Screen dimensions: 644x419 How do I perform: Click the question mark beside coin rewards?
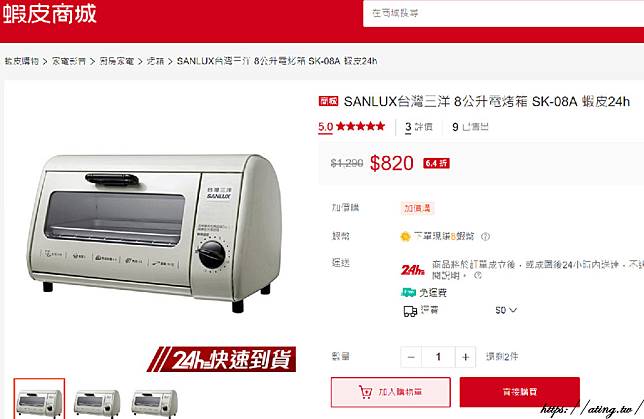pyautogui.click(x=485, y=237)
